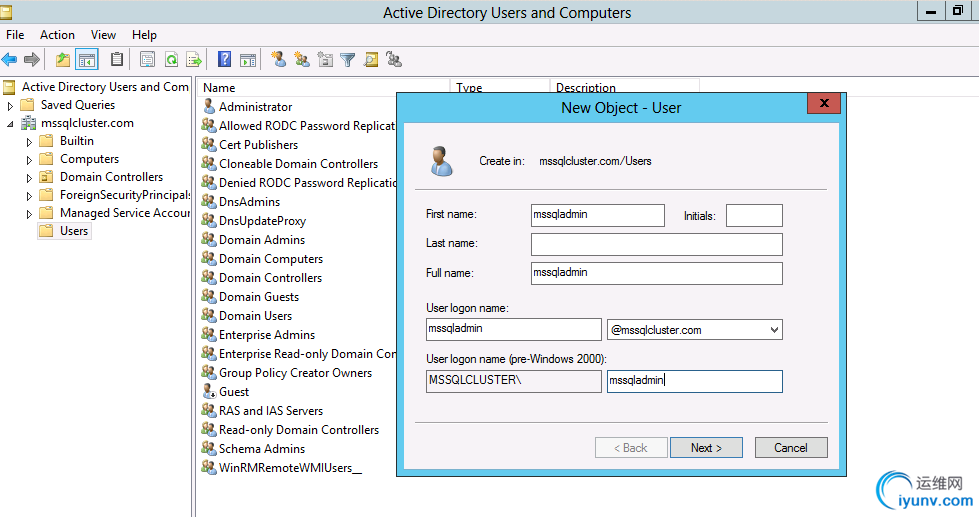
Task: Click the refresh toolbar icon
Action: [171, 60]
